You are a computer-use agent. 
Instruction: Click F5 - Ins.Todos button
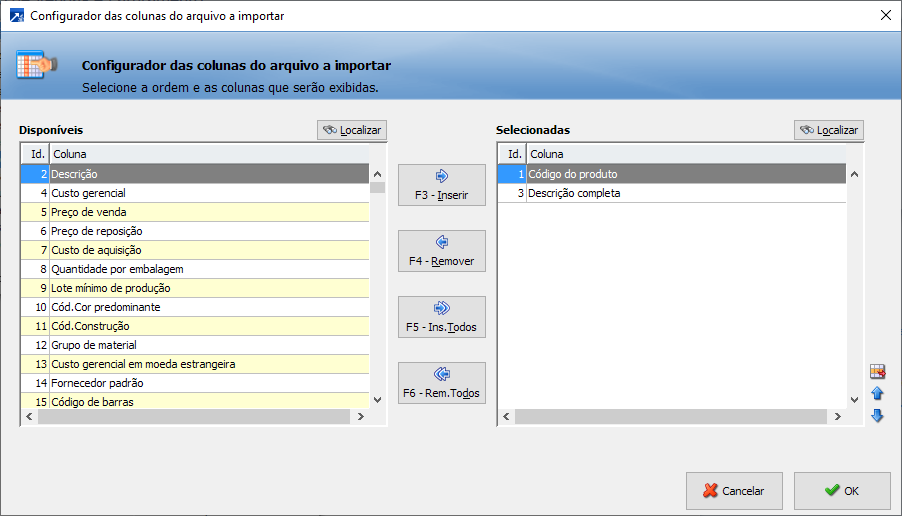pos(442,317)
